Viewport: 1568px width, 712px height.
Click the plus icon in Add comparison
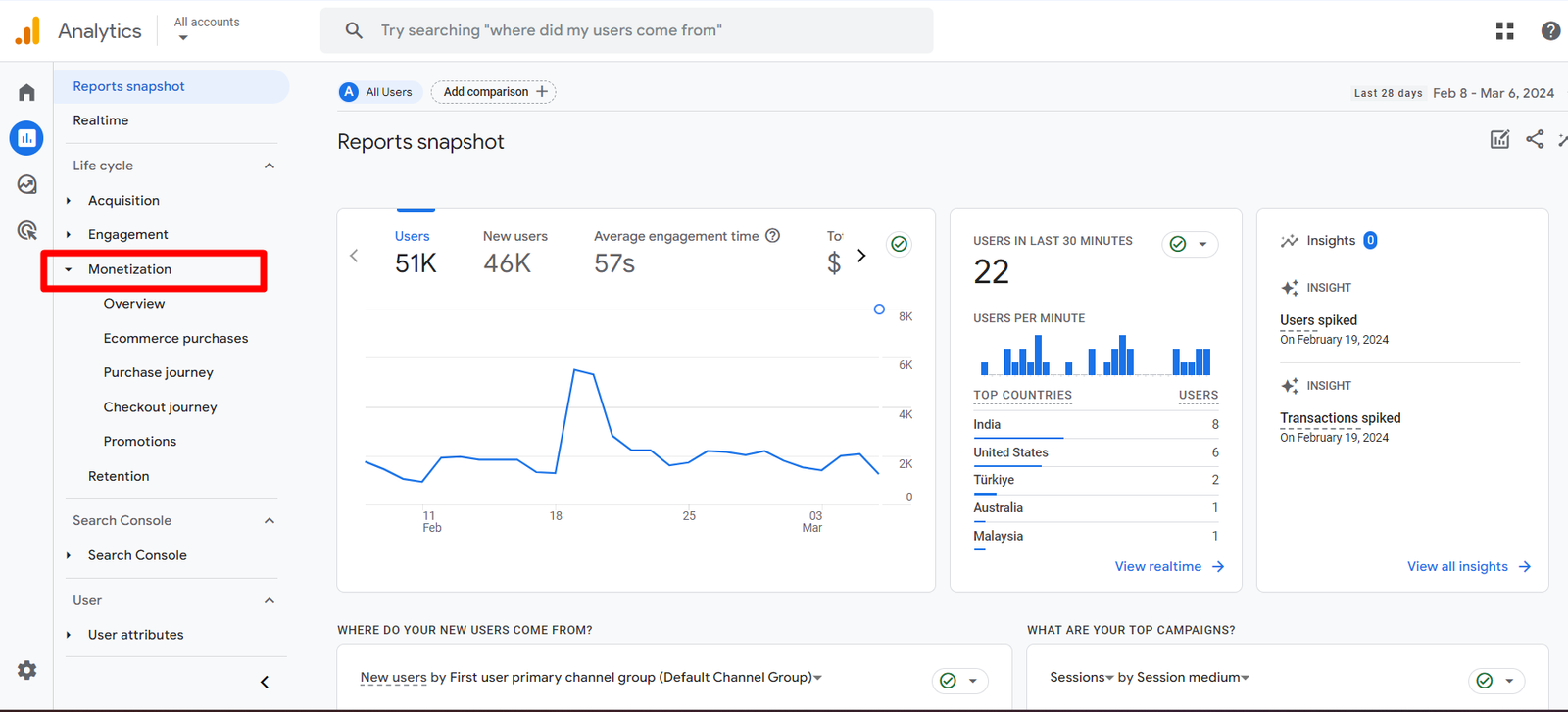pyautogui.click(x=542, y=92)
